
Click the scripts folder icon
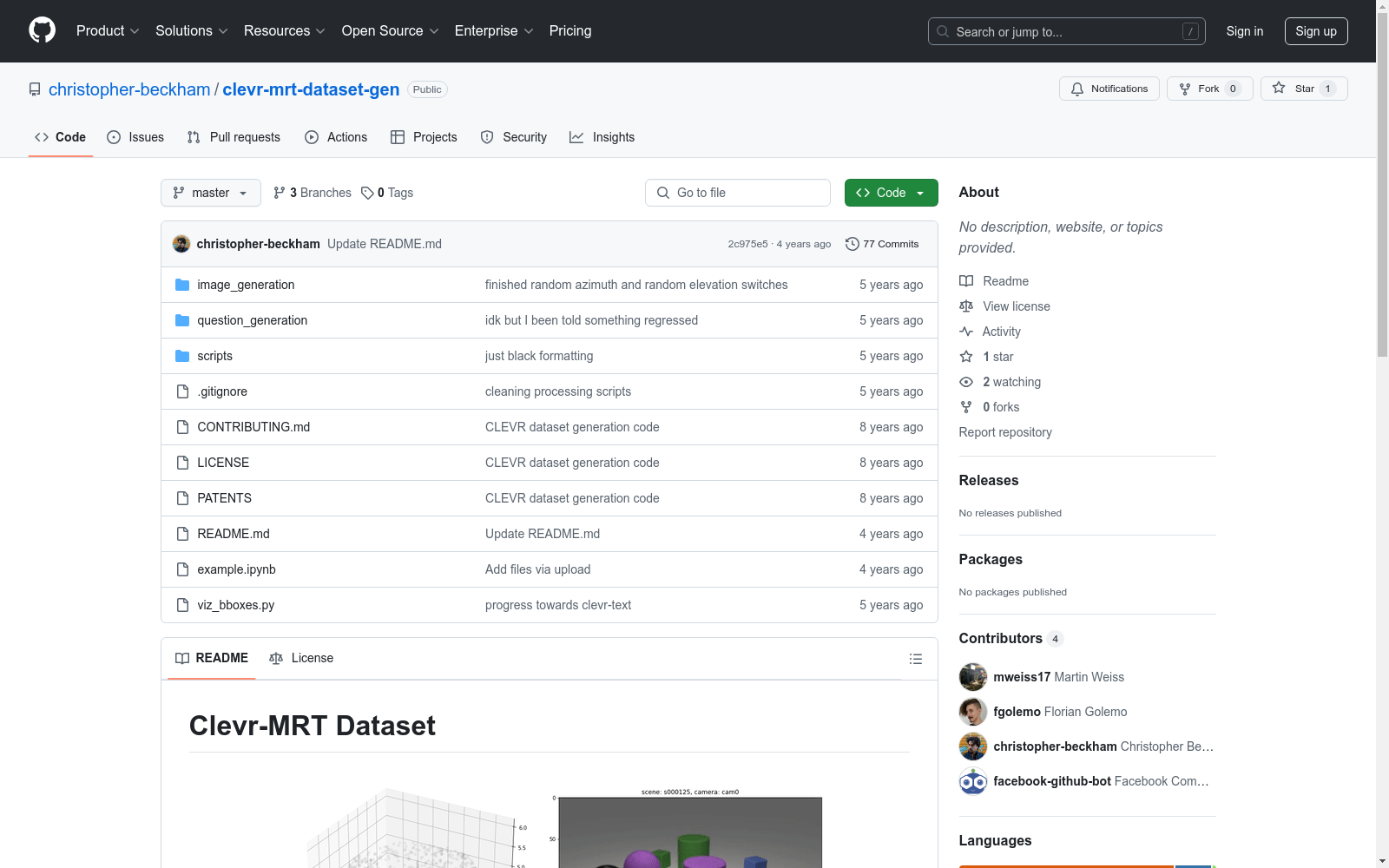click(x=182, y=356)
